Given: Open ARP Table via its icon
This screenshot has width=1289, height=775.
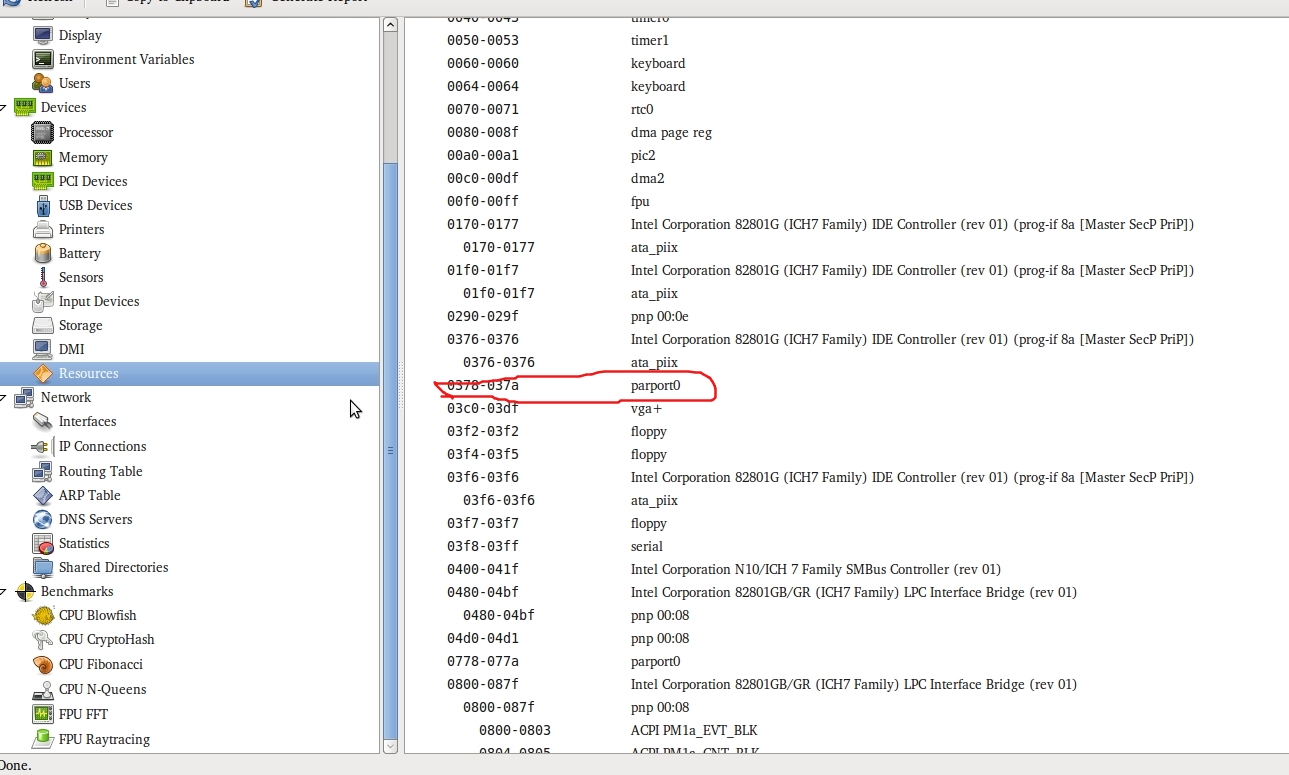Looking at the screenshot, I should coord(42,495).
